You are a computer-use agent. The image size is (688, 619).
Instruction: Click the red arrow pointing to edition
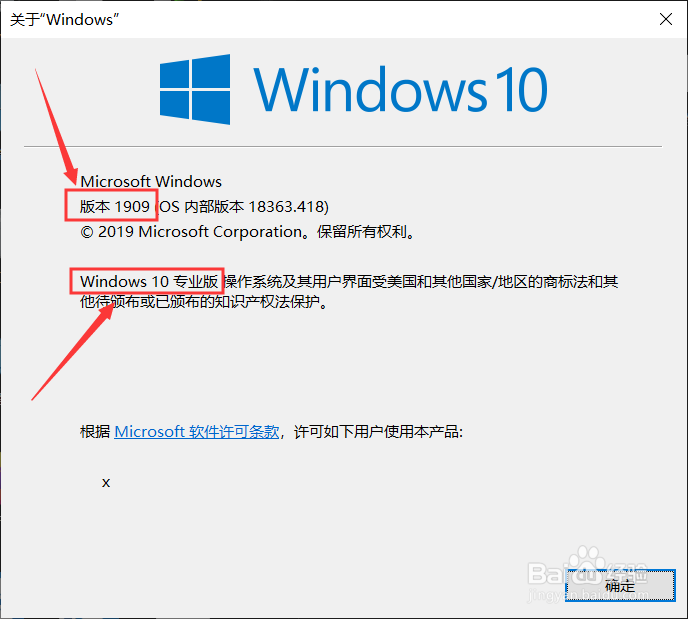click(72, 352)
